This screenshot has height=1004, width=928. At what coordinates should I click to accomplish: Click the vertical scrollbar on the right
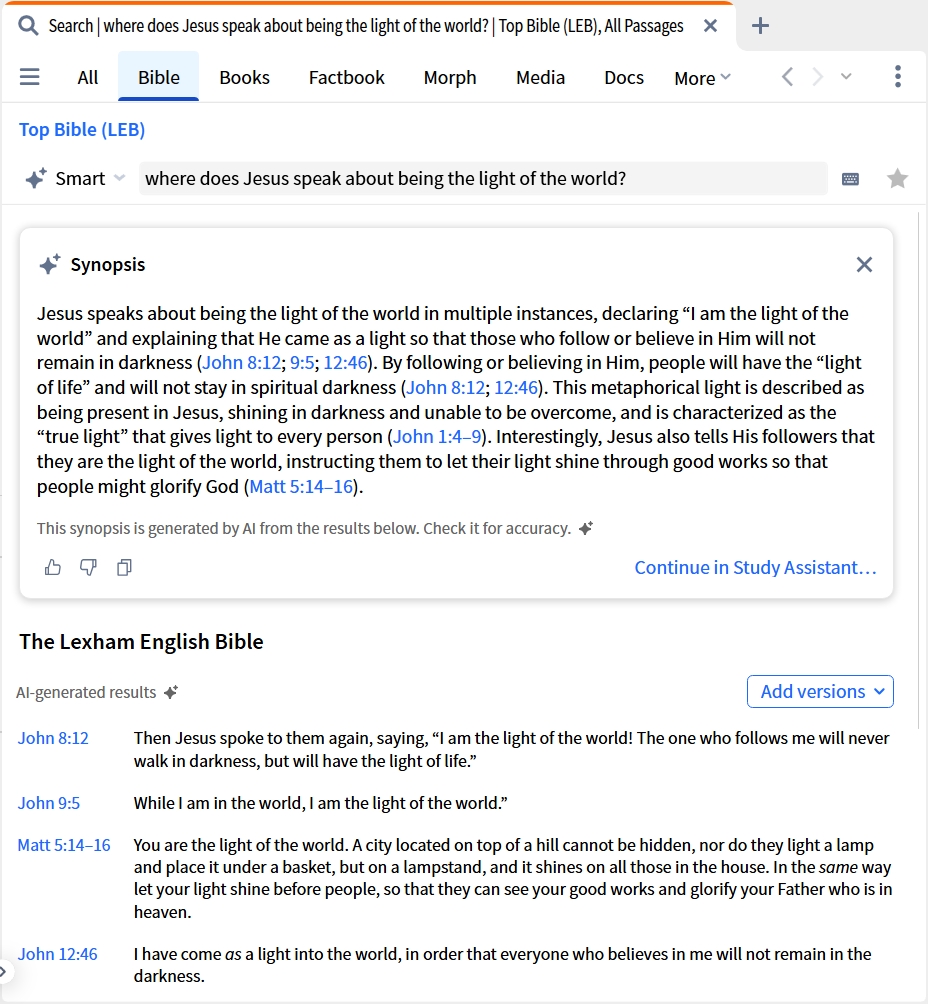[x=920, y=471]
